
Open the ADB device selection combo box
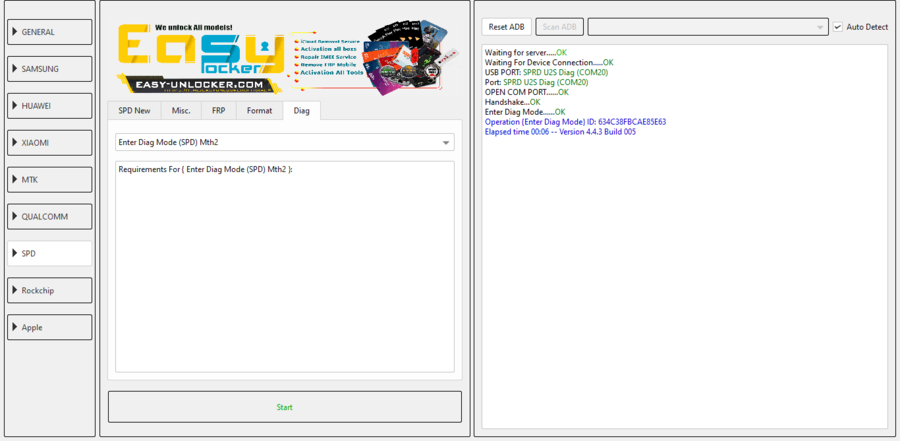pyautogui.click(x=708, y=27)
